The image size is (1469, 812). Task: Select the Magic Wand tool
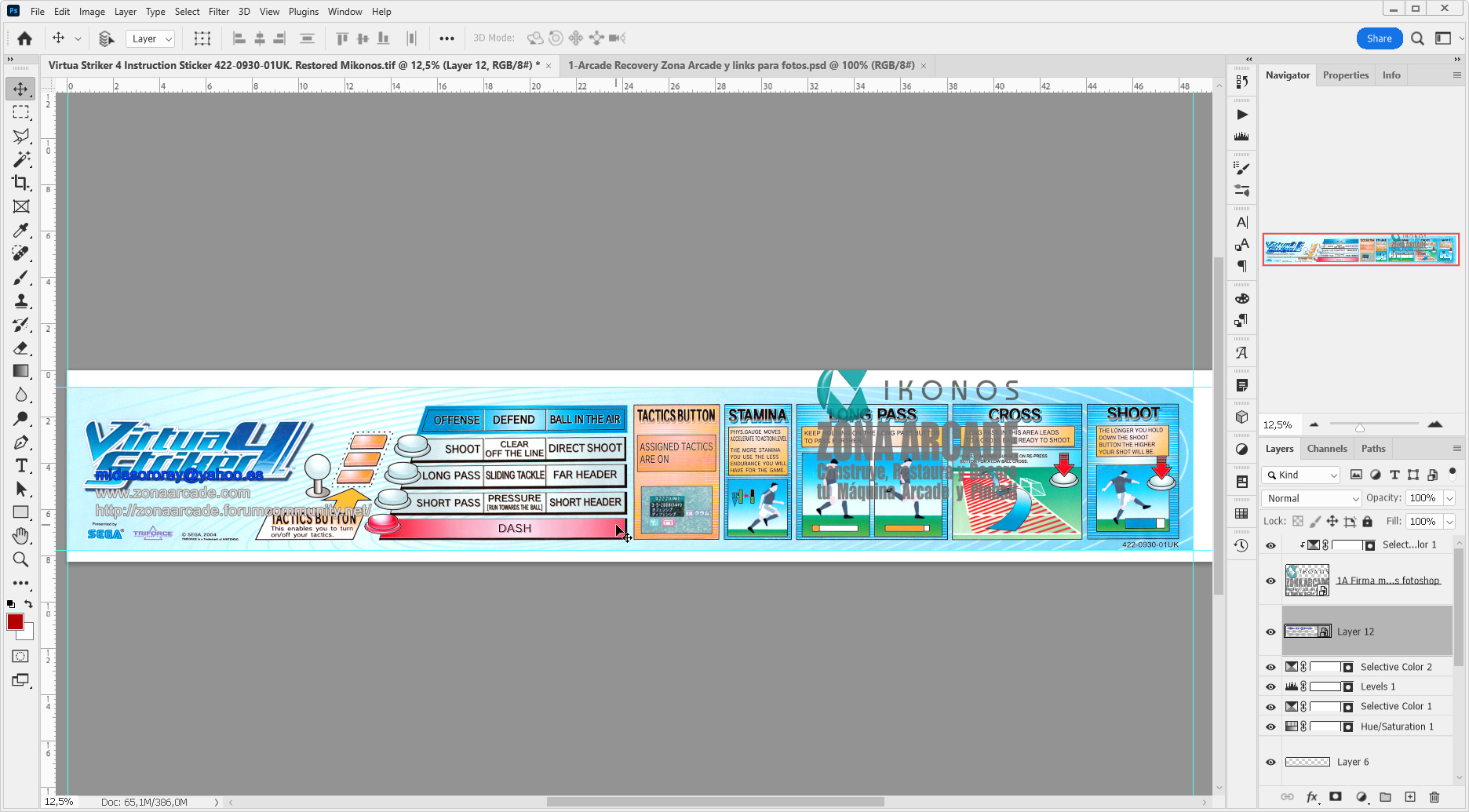tap(21, 159)
